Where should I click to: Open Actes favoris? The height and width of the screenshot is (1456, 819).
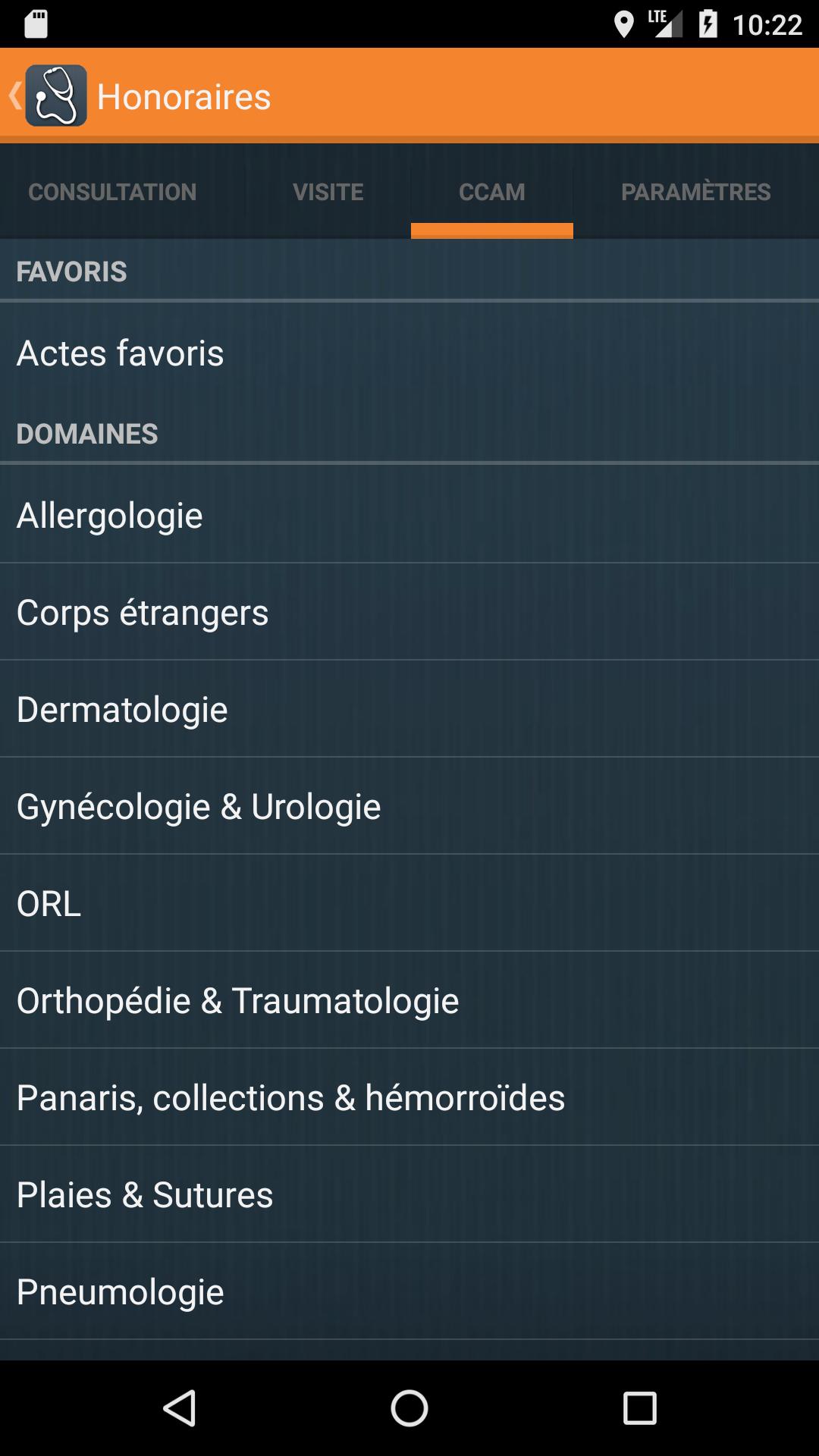coord(409,353)
